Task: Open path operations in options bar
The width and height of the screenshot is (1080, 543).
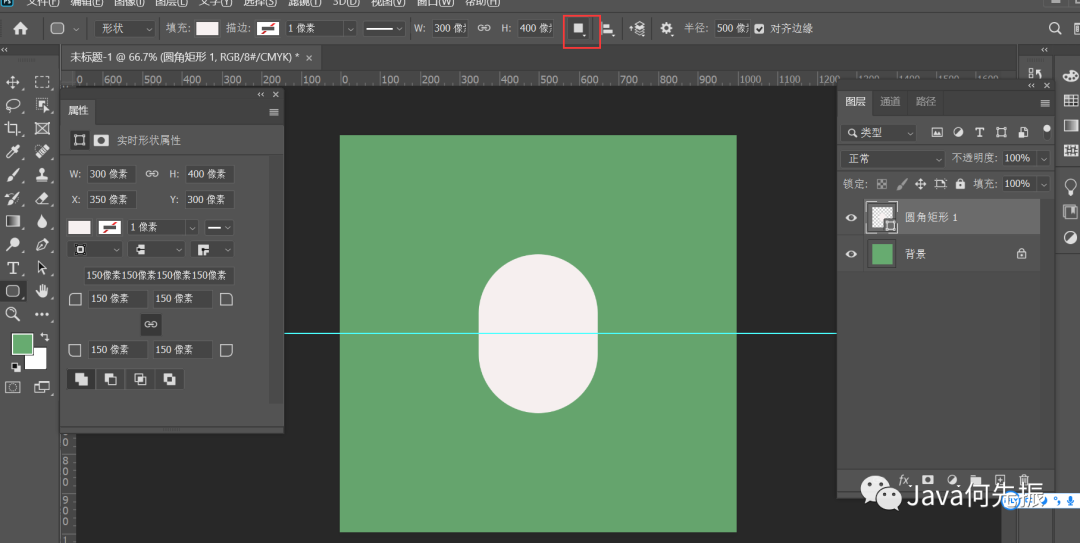Action: coord(580,29)
